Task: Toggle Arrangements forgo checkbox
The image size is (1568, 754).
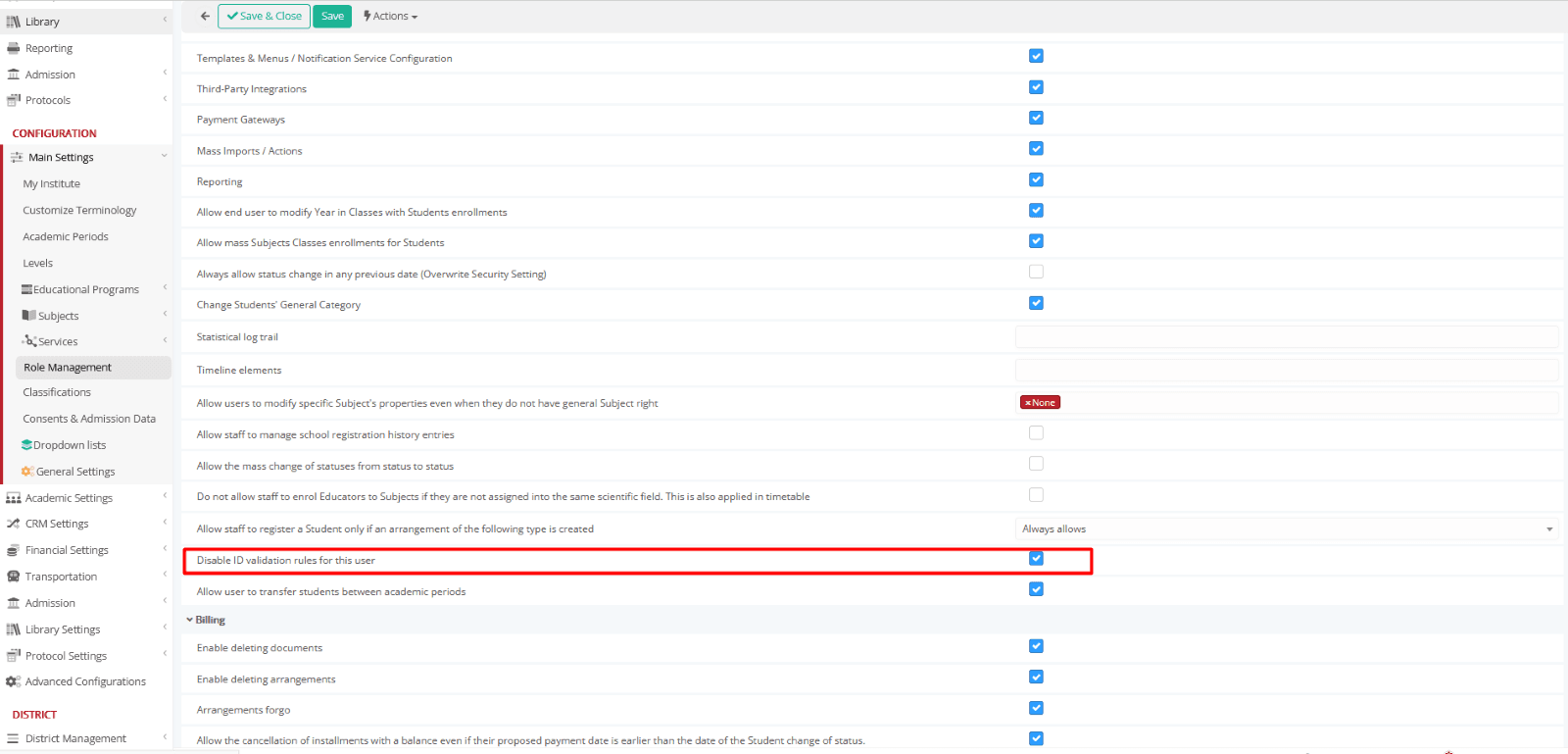Action: click(x=1036, y=708)
